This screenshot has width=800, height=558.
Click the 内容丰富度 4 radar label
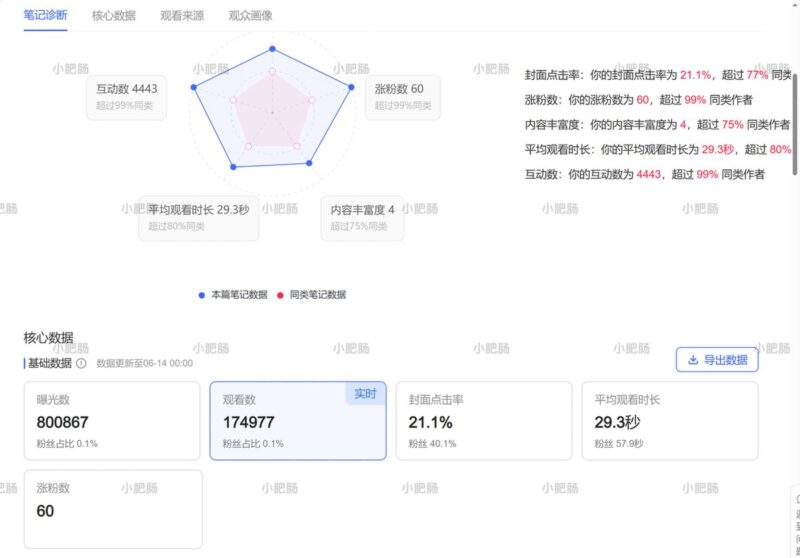click(362, 217)
